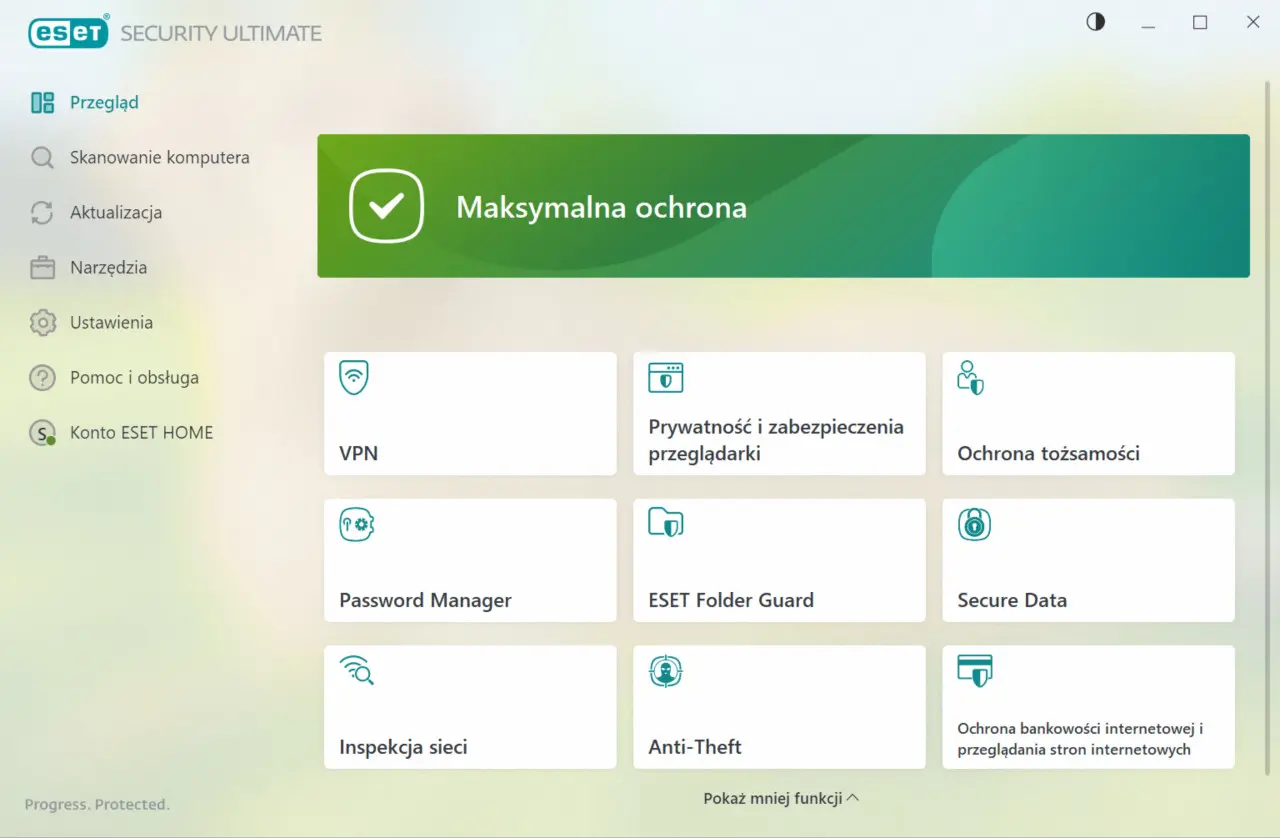The height and width of the screenshot is (838, 1280).
Task: Click the Maksymalna ochrona status banner
Action: tap(783, 206)
